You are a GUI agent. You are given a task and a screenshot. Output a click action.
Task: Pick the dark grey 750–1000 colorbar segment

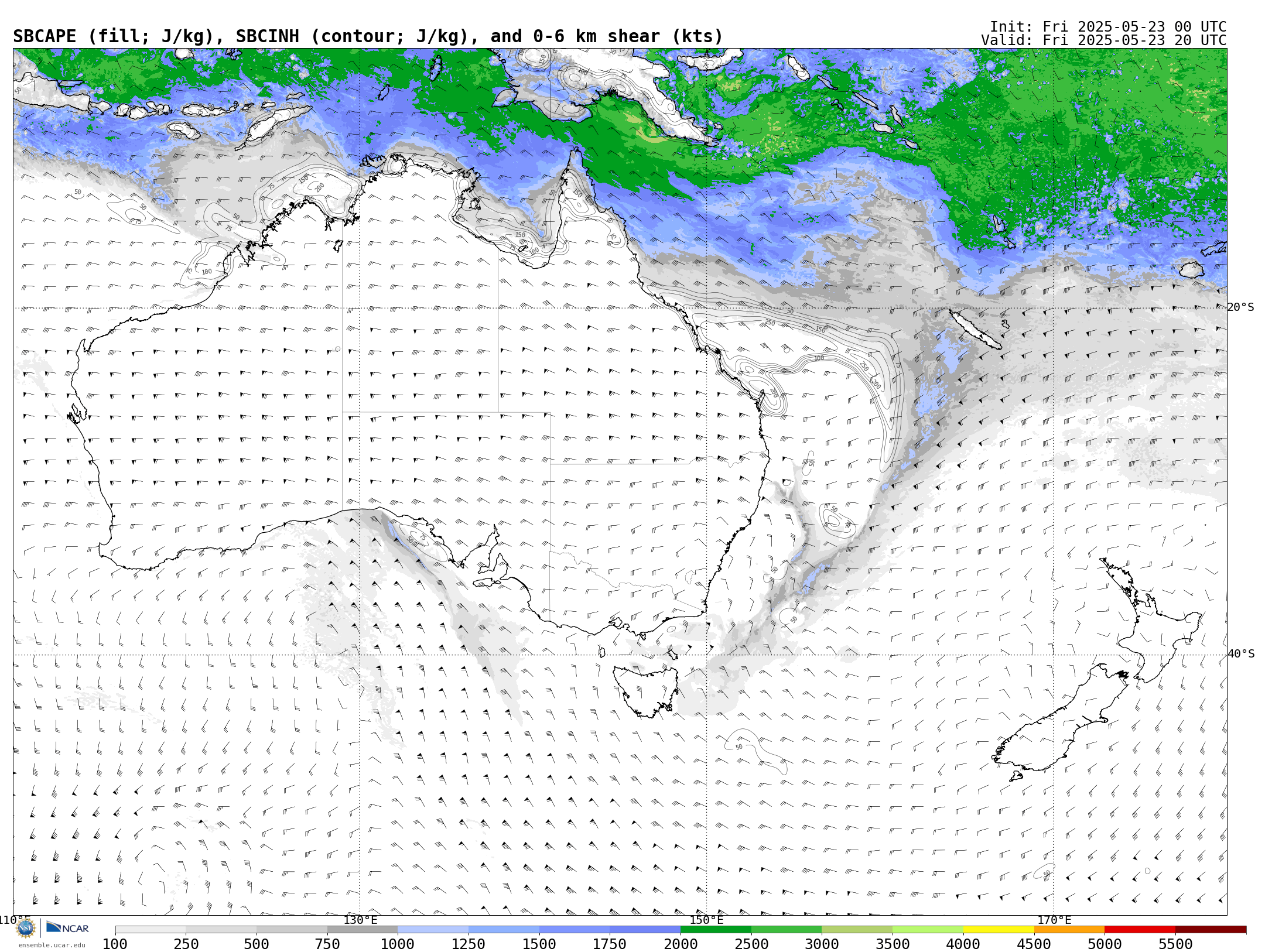pos(363,930)
